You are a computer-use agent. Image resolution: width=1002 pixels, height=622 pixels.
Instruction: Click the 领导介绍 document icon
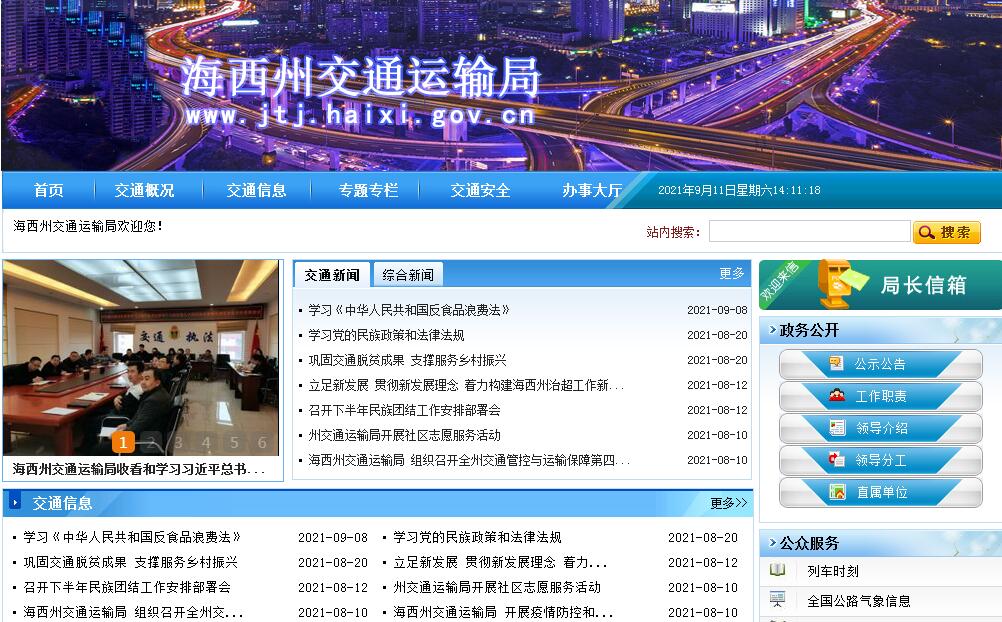click(x=837, y=427)
